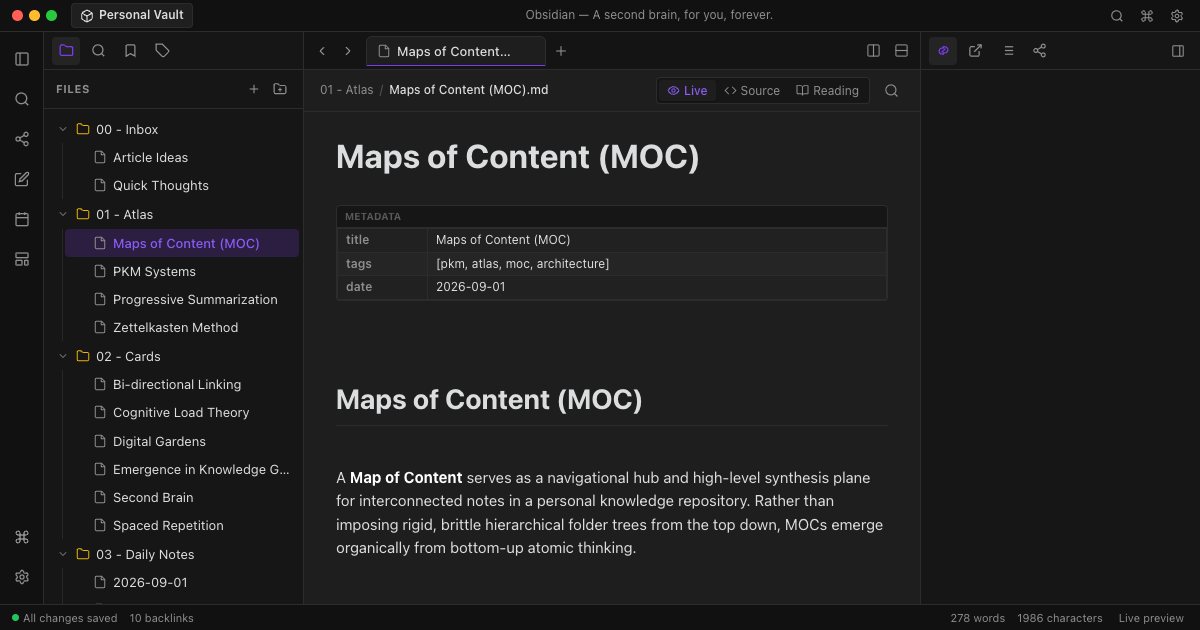Open the outline list in the right panel
The image size is (1200, 630).
click(1008, 51)
